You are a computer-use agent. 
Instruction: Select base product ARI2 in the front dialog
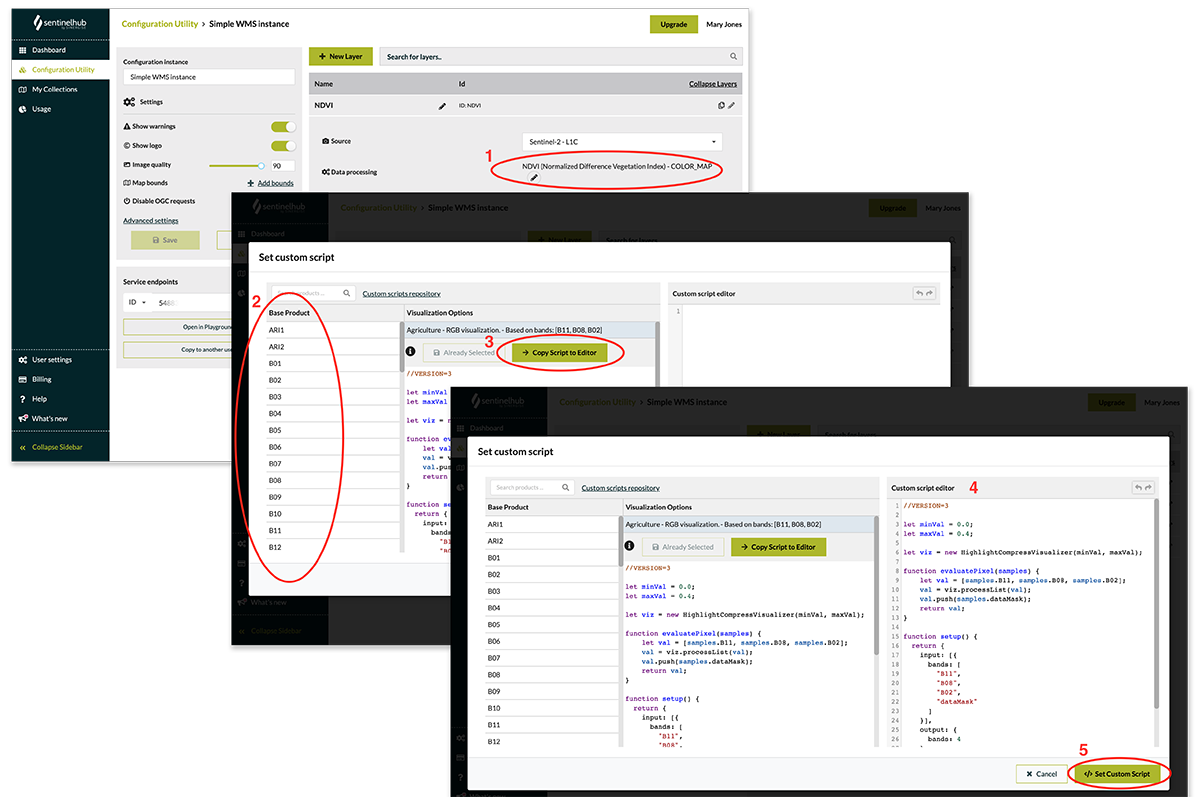click(553, 541)
